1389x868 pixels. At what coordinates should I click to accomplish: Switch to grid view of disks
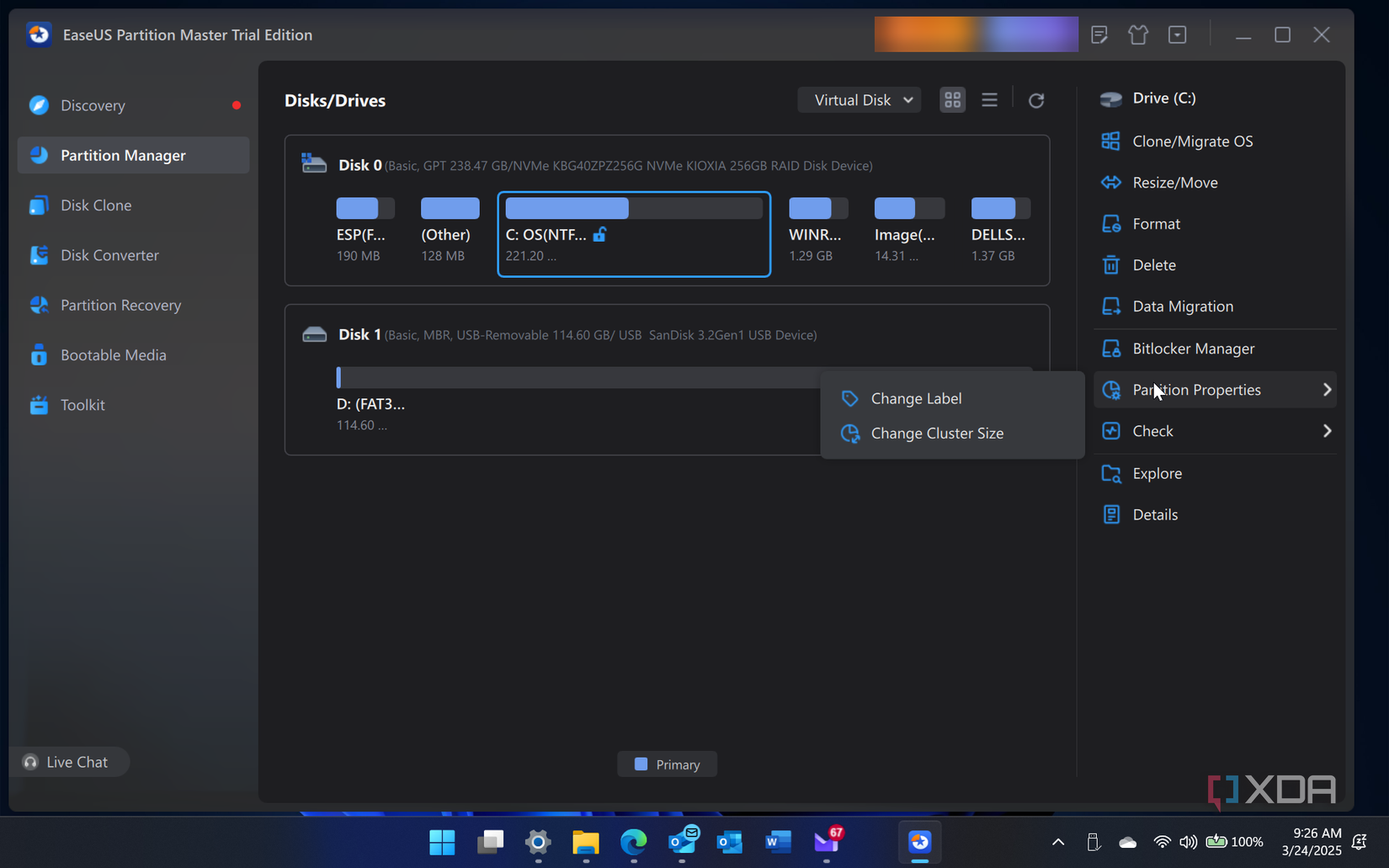tap(952, 99)
